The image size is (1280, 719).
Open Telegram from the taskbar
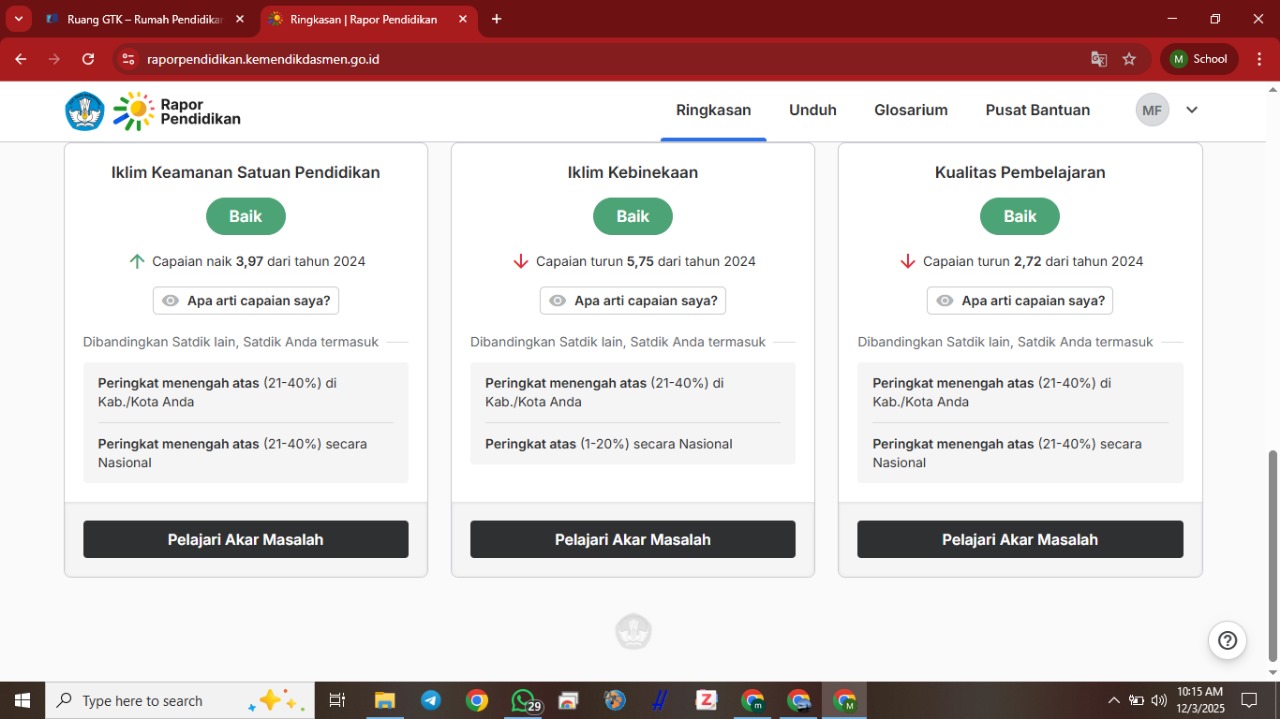click(430, 701)
